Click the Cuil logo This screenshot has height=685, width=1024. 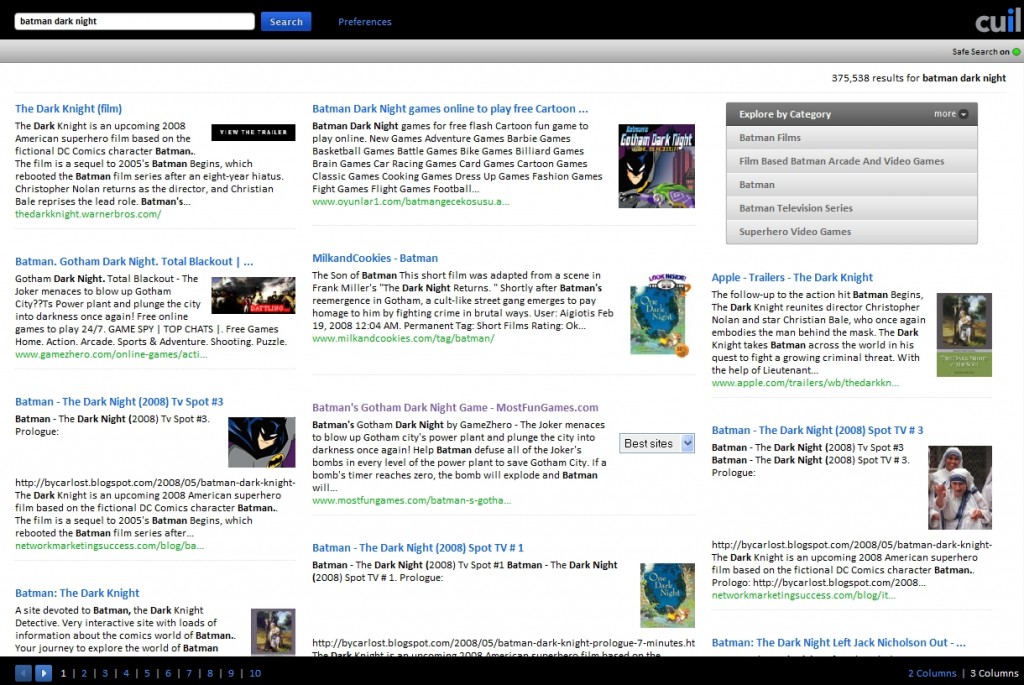[x=997, y=21]
